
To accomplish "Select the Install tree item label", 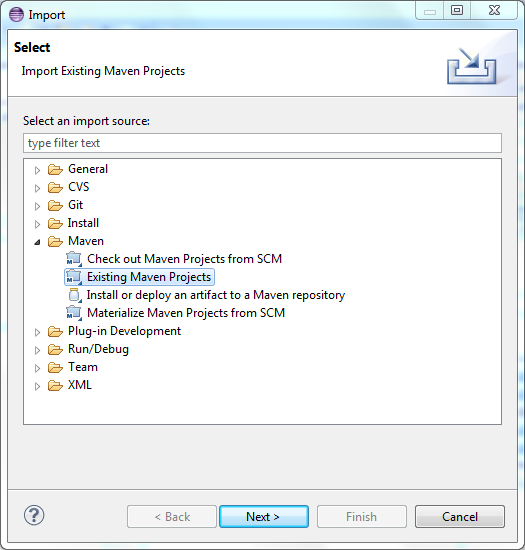I will point(83,223).
